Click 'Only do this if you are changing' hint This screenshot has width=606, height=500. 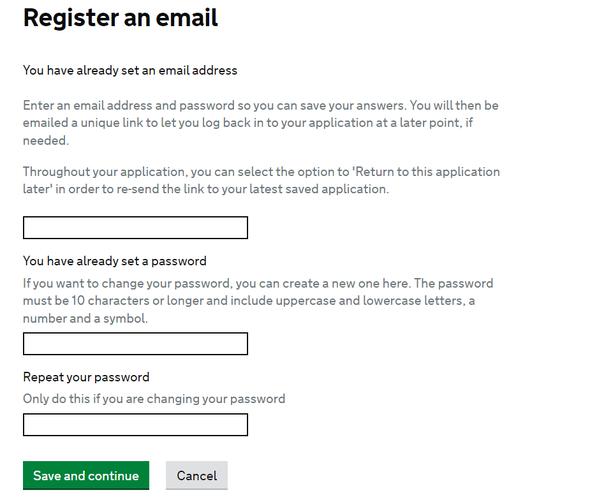coord(154,398)
